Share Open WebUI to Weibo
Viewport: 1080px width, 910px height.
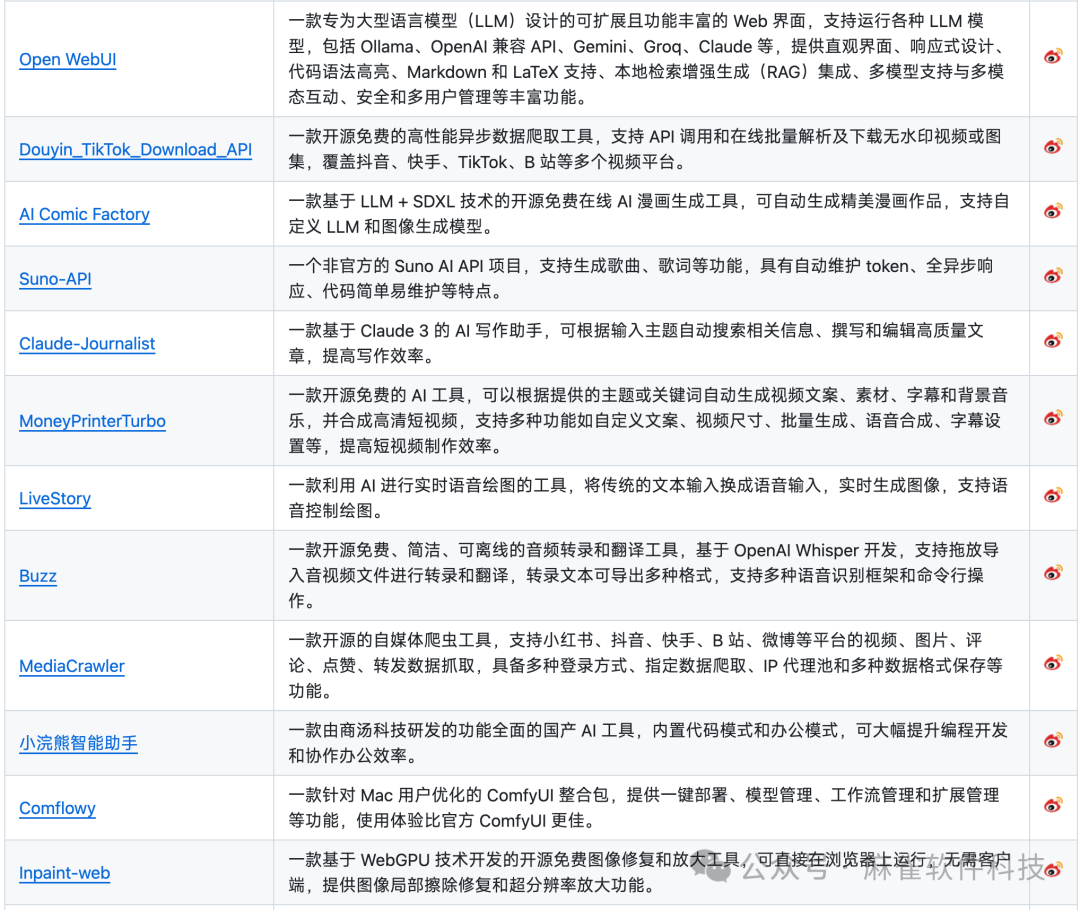1053,57
